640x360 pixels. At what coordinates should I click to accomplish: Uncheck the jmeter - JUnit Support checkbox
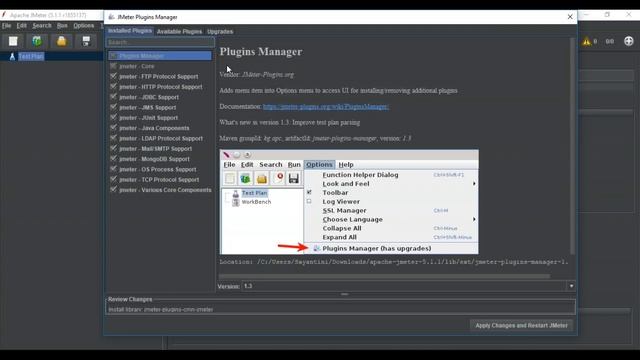click(113, 117)
